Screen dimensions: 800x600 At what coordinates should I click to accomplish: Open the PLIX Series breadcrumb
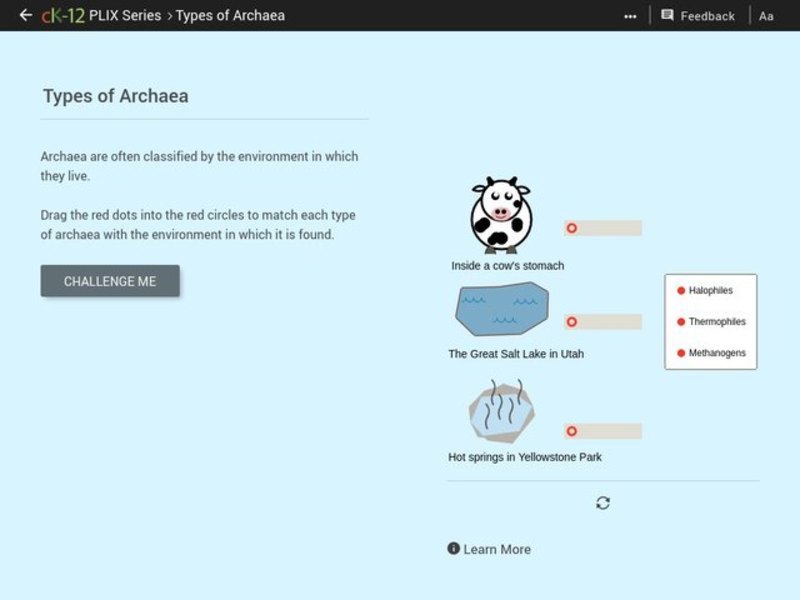coord(126,15)
